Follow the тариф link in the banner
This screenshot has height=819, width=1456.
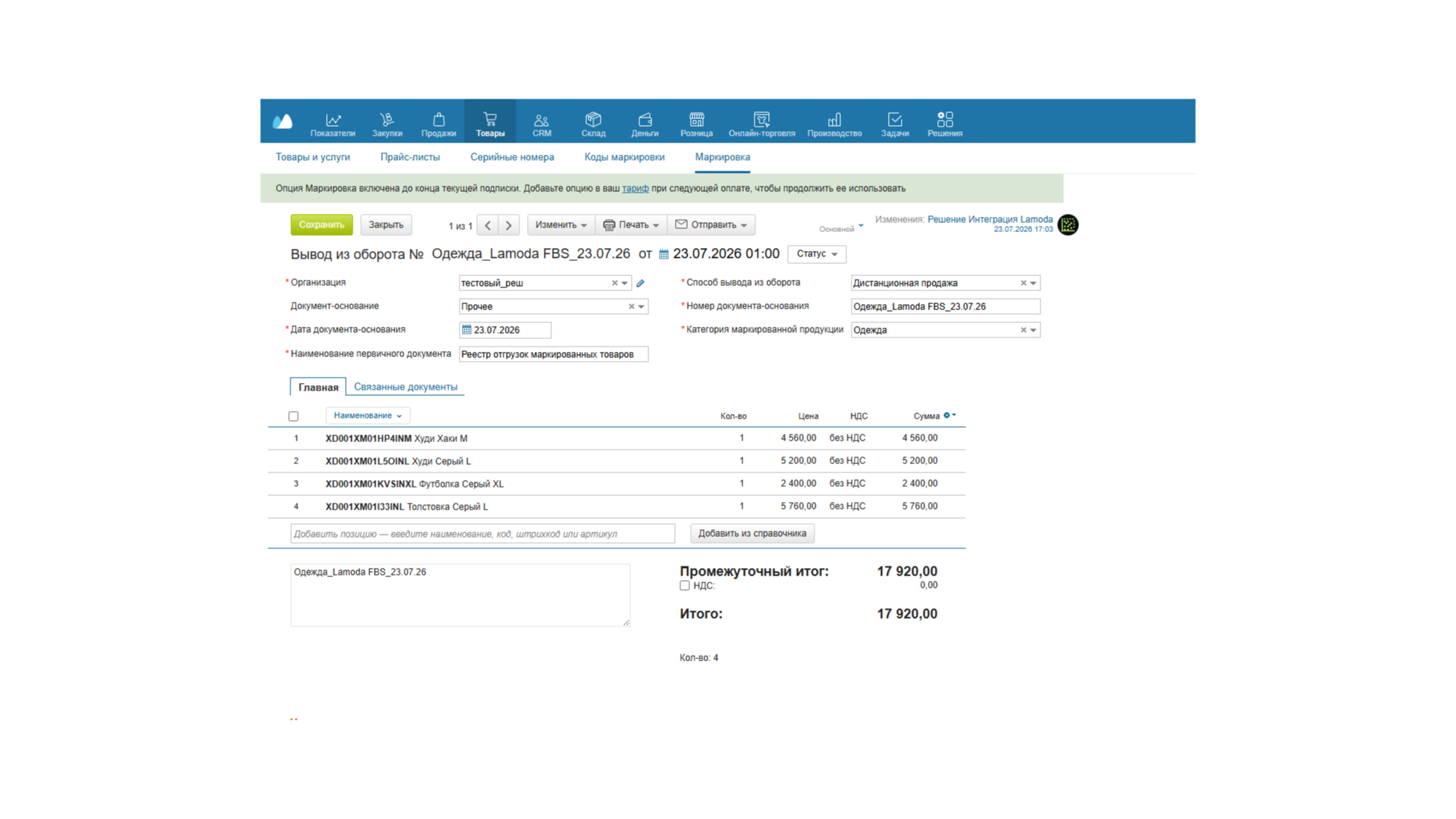[x=635, y=188]
